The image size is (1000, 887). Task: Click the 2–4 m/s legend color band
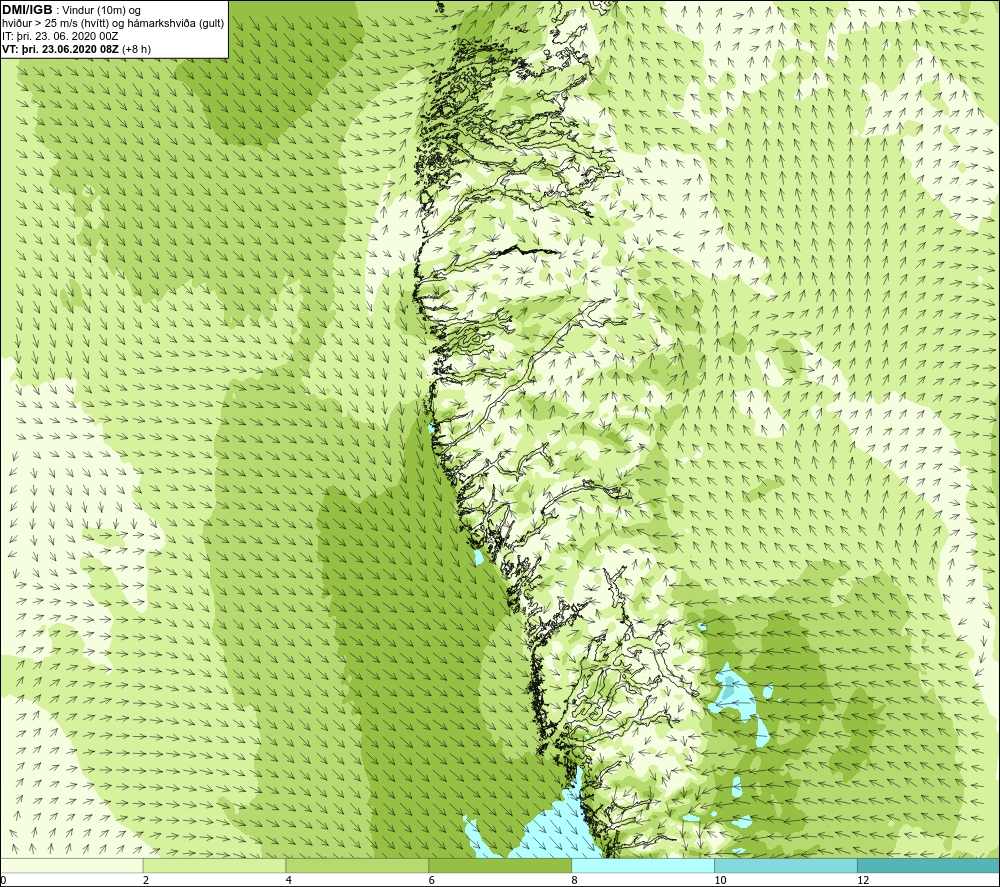point(214,866)
